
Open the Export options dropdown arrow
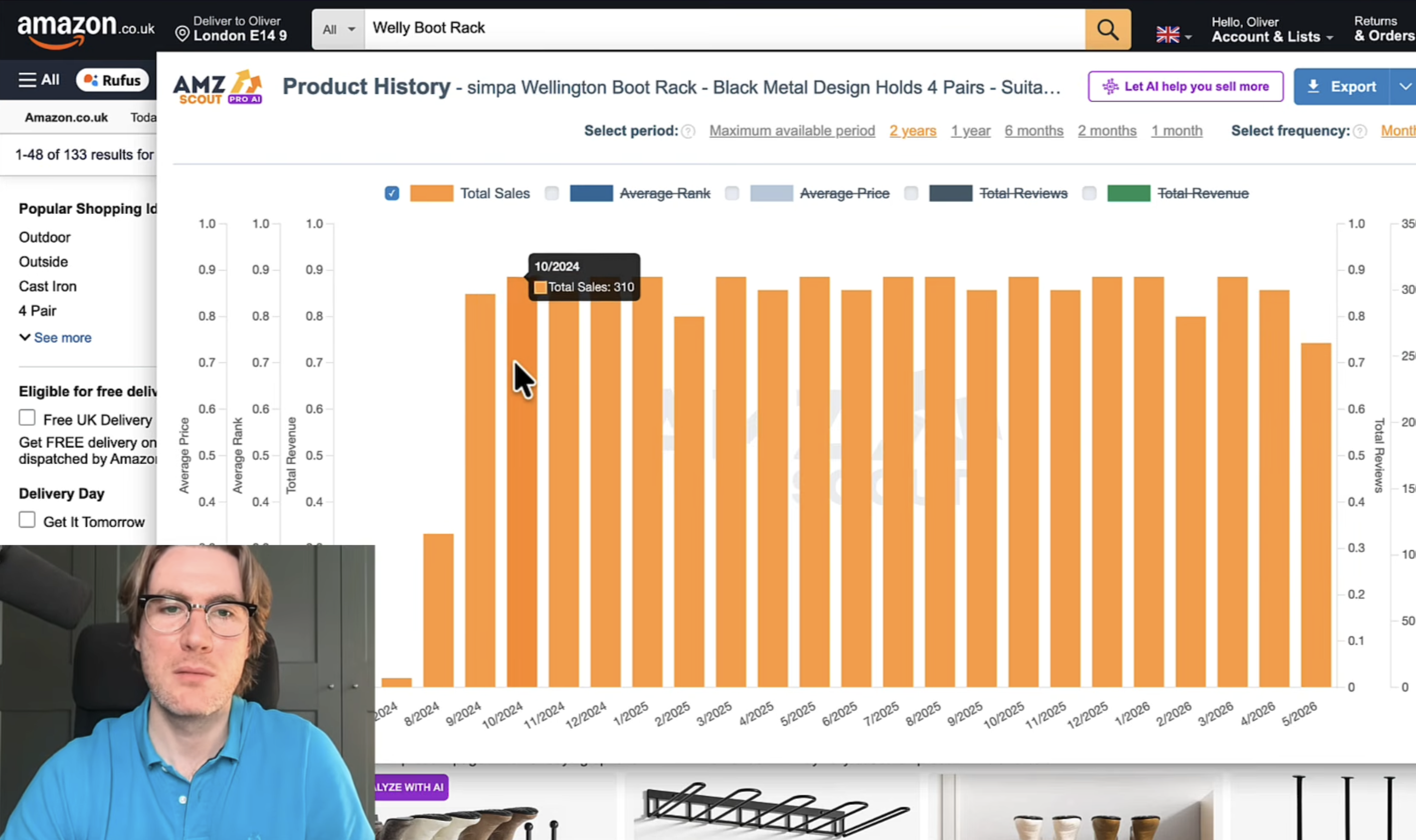coord(1404,87)
